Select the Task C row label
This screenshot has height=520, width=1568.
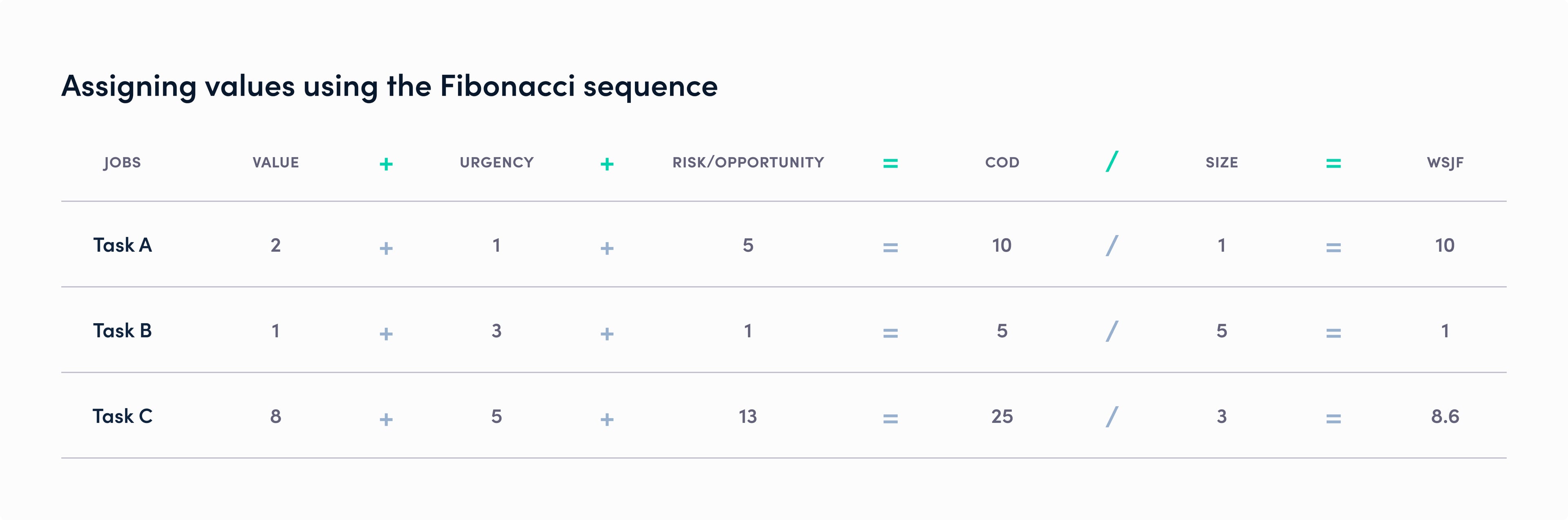(122, 417)
